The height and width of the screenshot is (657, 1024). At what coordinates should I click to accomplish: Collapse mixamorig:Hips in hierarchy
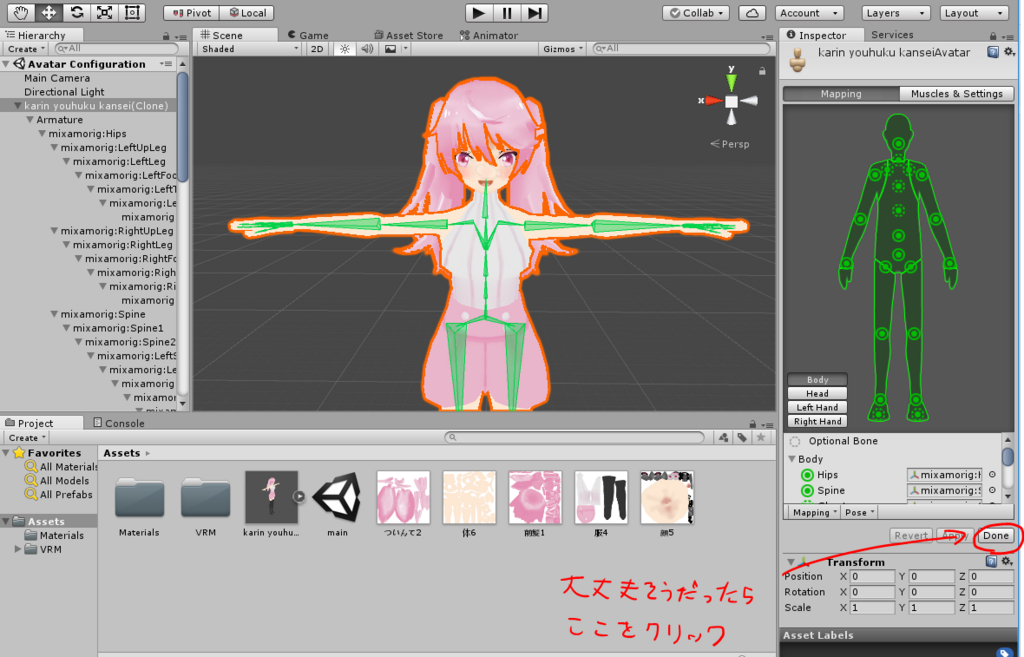coord(42,133)
